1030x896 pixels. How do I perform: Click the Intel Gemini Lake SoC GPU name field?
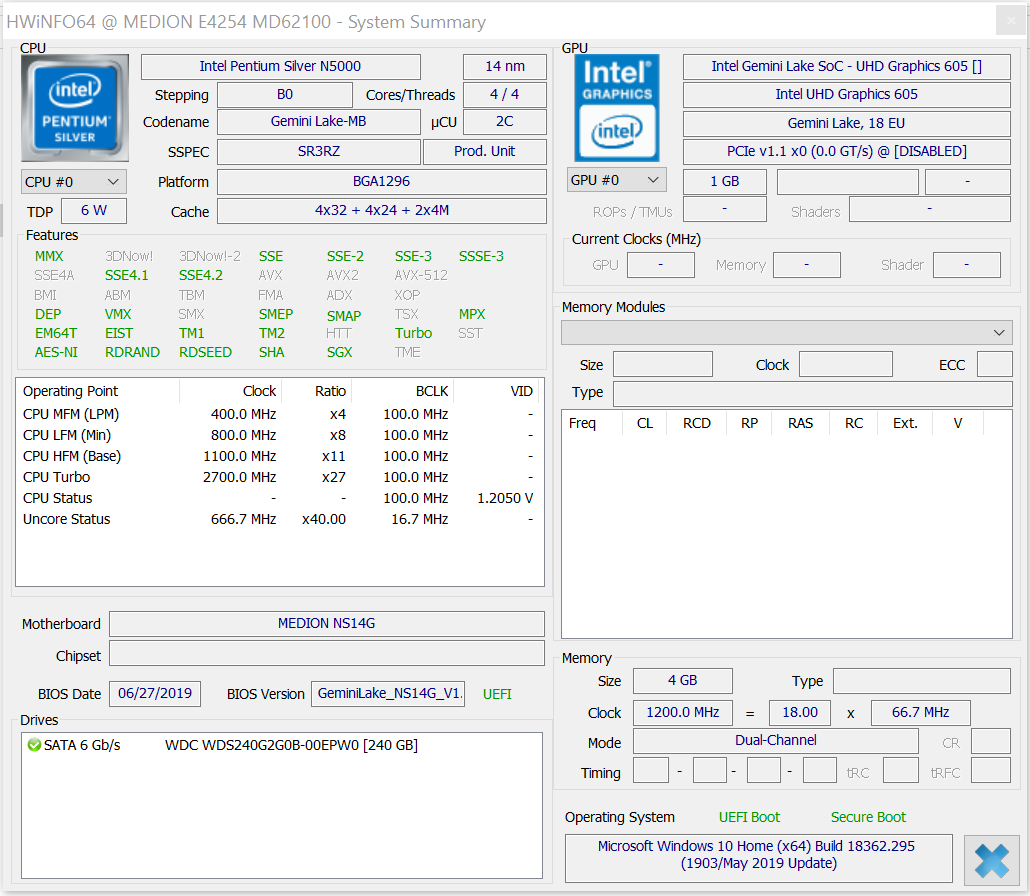click(x=847, y=66)
